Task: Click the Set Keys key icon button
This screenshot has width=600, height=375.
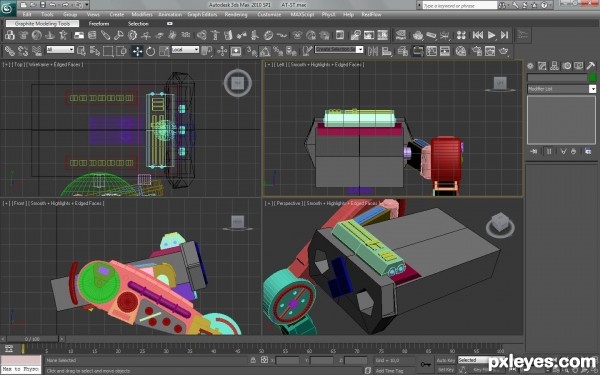Action: [x=425, y=364]
